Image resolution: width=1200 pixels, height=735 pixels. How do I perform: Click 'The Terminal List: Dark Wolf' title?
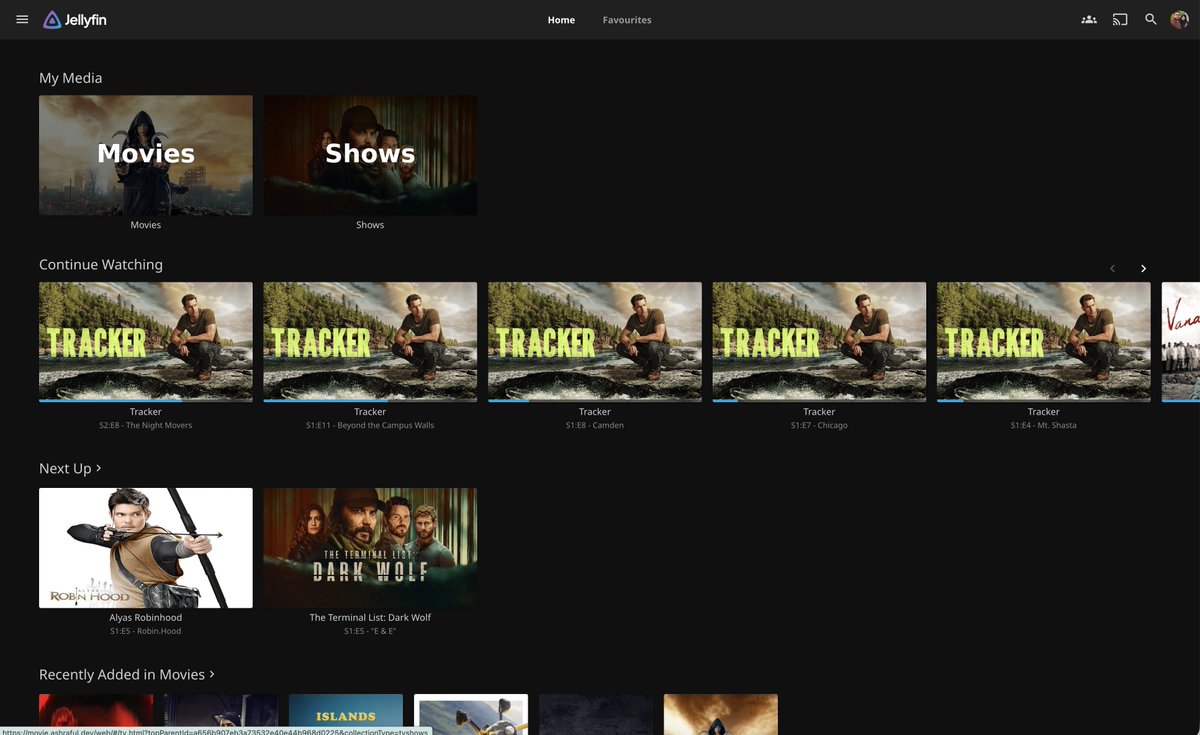pyautogui.click(x=370, y=618)
